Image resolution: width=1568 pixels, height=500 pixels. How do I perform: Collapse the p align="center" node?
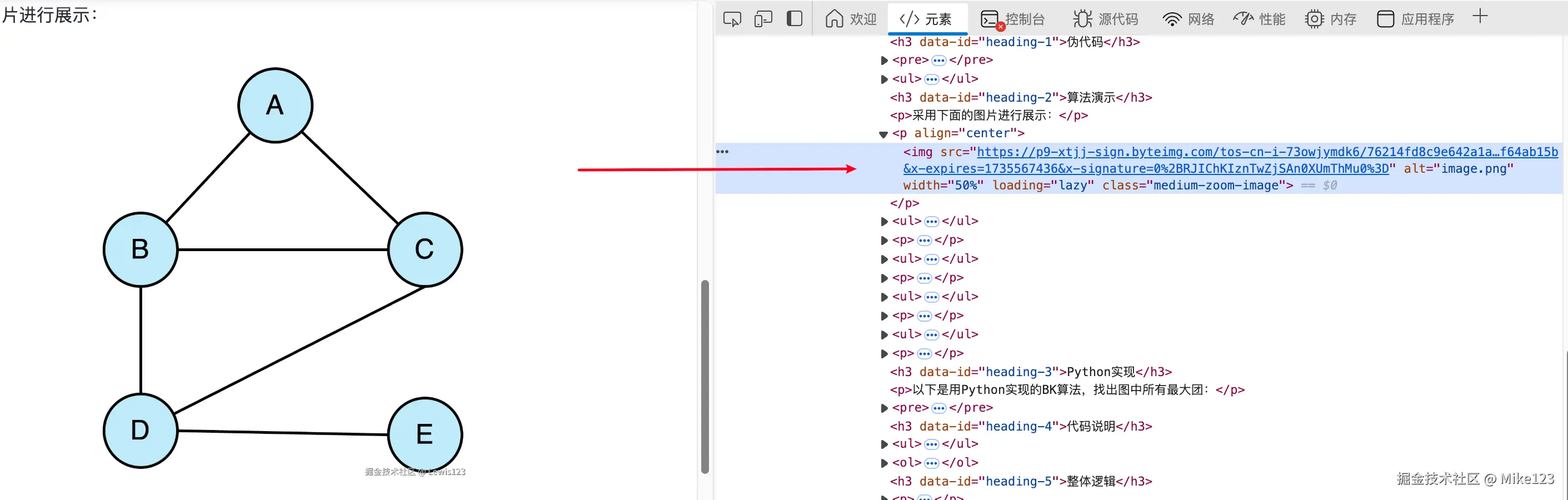point(884,134)
